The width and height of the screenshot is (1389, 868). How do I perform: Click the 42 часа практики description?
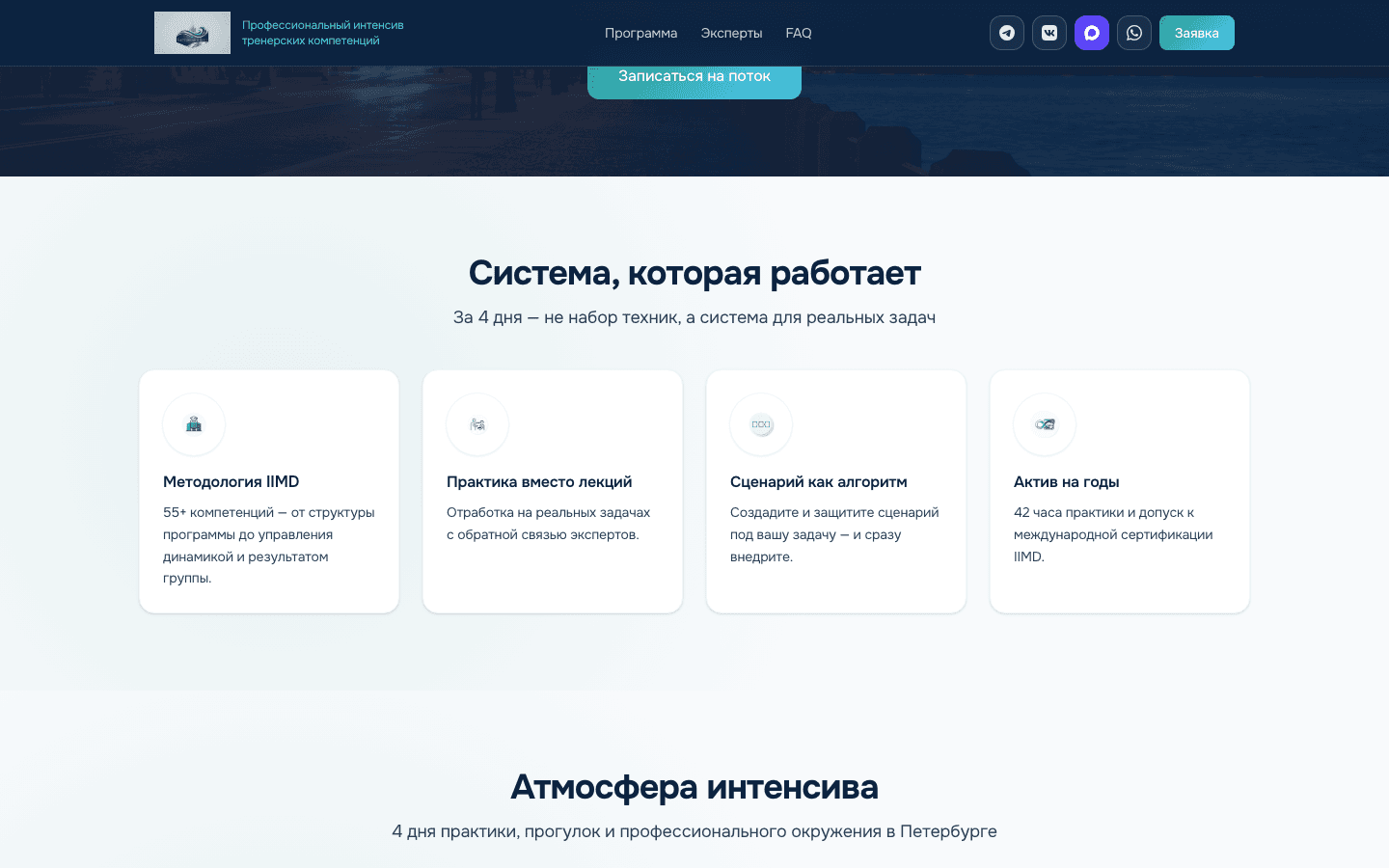click(x=1113, y=534)
